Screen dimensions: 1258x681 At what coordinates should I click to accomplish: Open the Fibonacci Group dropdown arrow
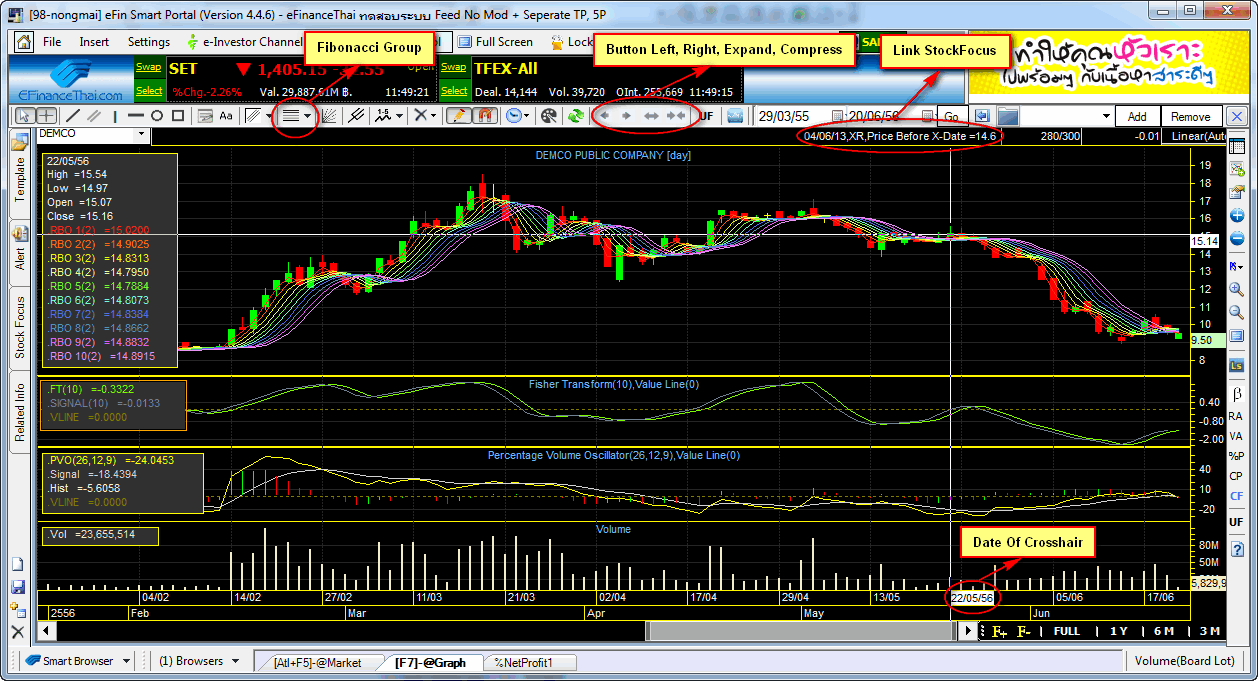click(307, 116)
